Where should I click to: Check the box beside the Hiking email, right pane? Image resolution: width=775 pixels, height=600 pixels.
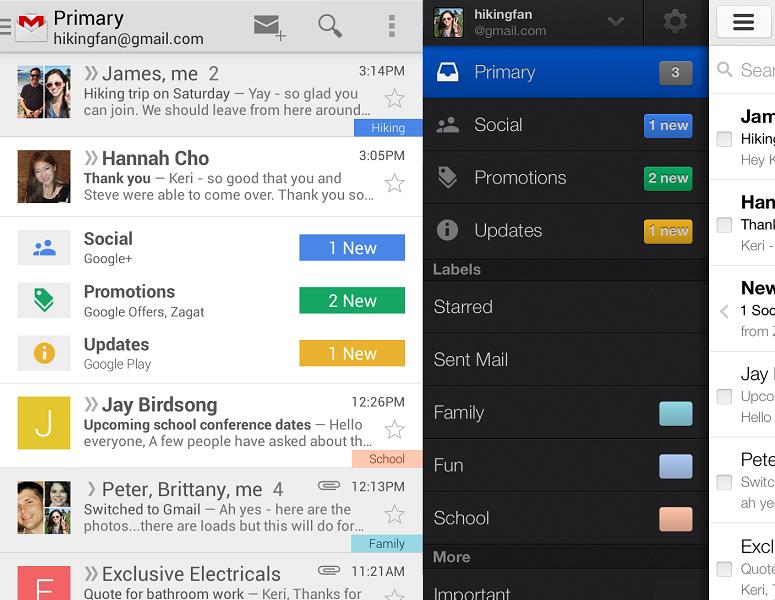724,138
